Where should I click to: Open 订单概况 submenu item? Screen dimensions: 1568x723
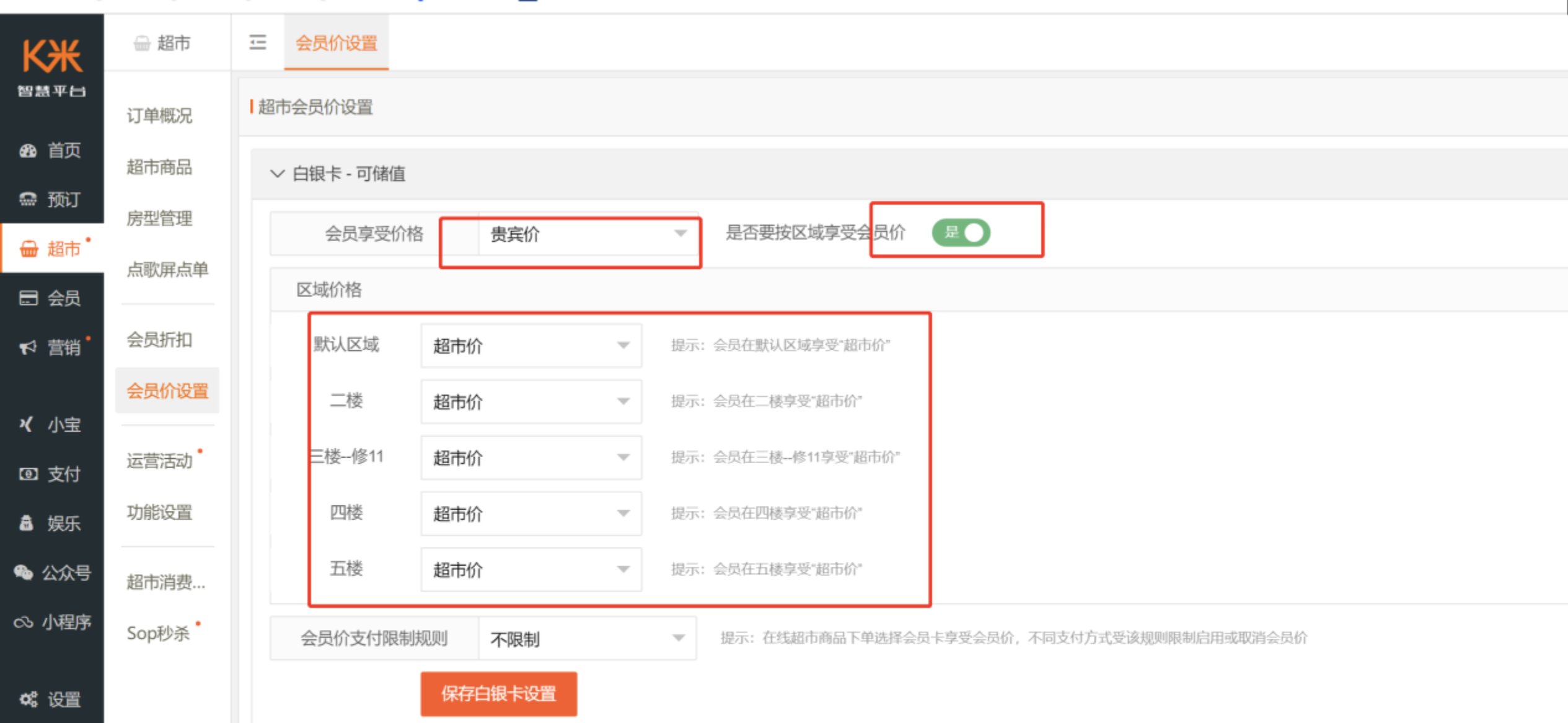(x=159, y=115)
